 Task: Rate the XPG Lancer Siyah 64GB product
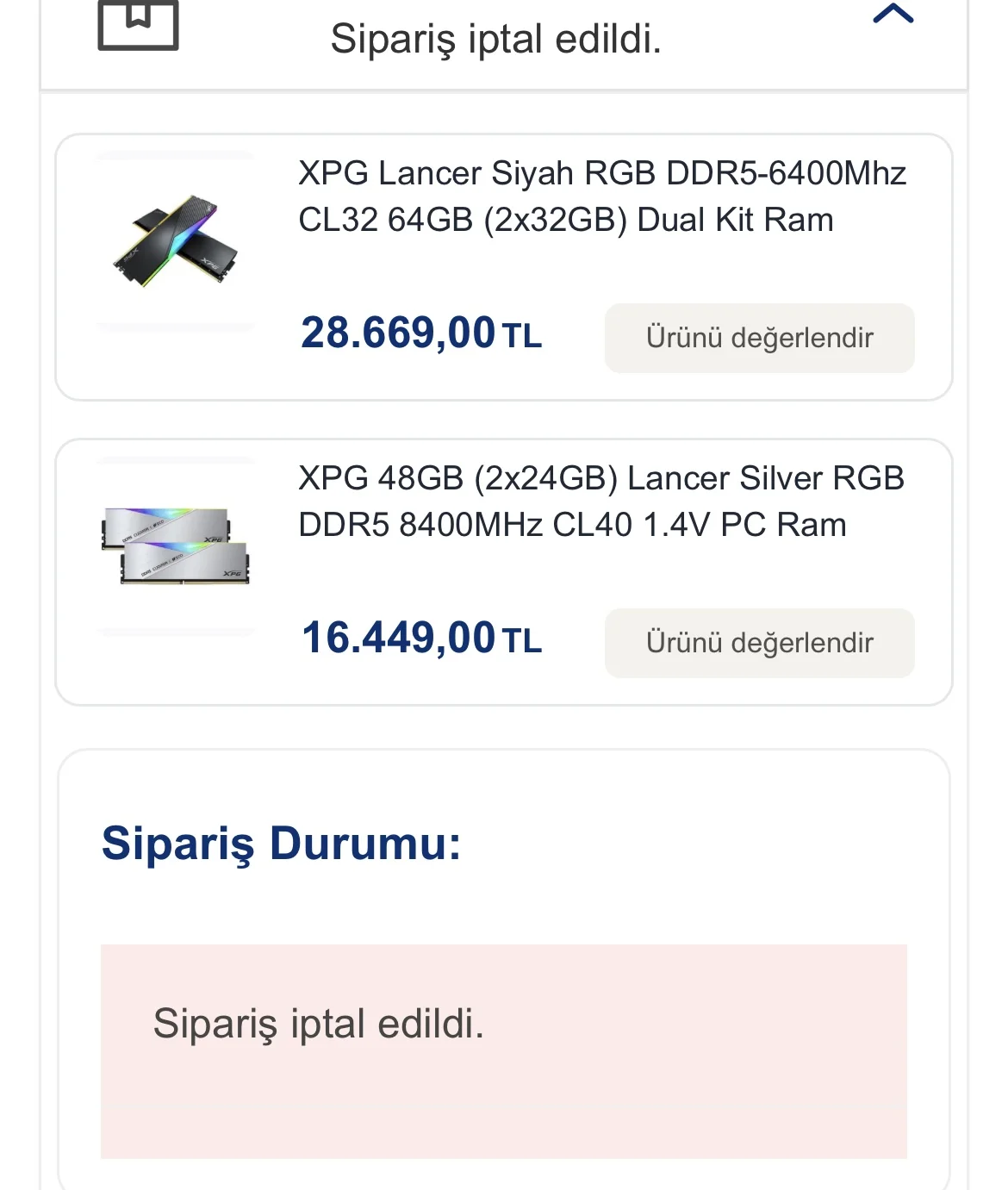click(x=759, y=338)
